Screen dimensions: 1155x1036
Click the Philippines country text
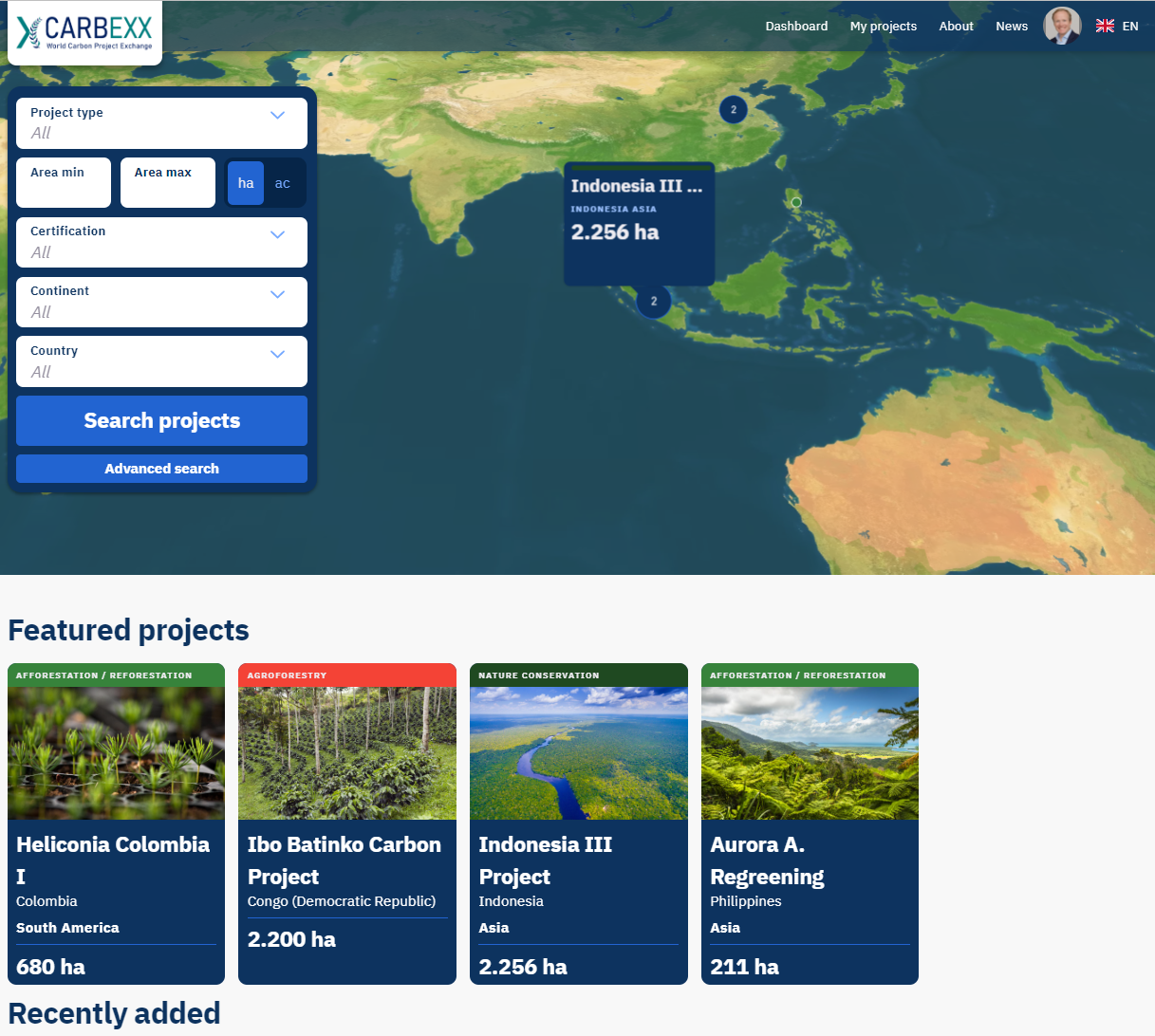tap(746, 901)
